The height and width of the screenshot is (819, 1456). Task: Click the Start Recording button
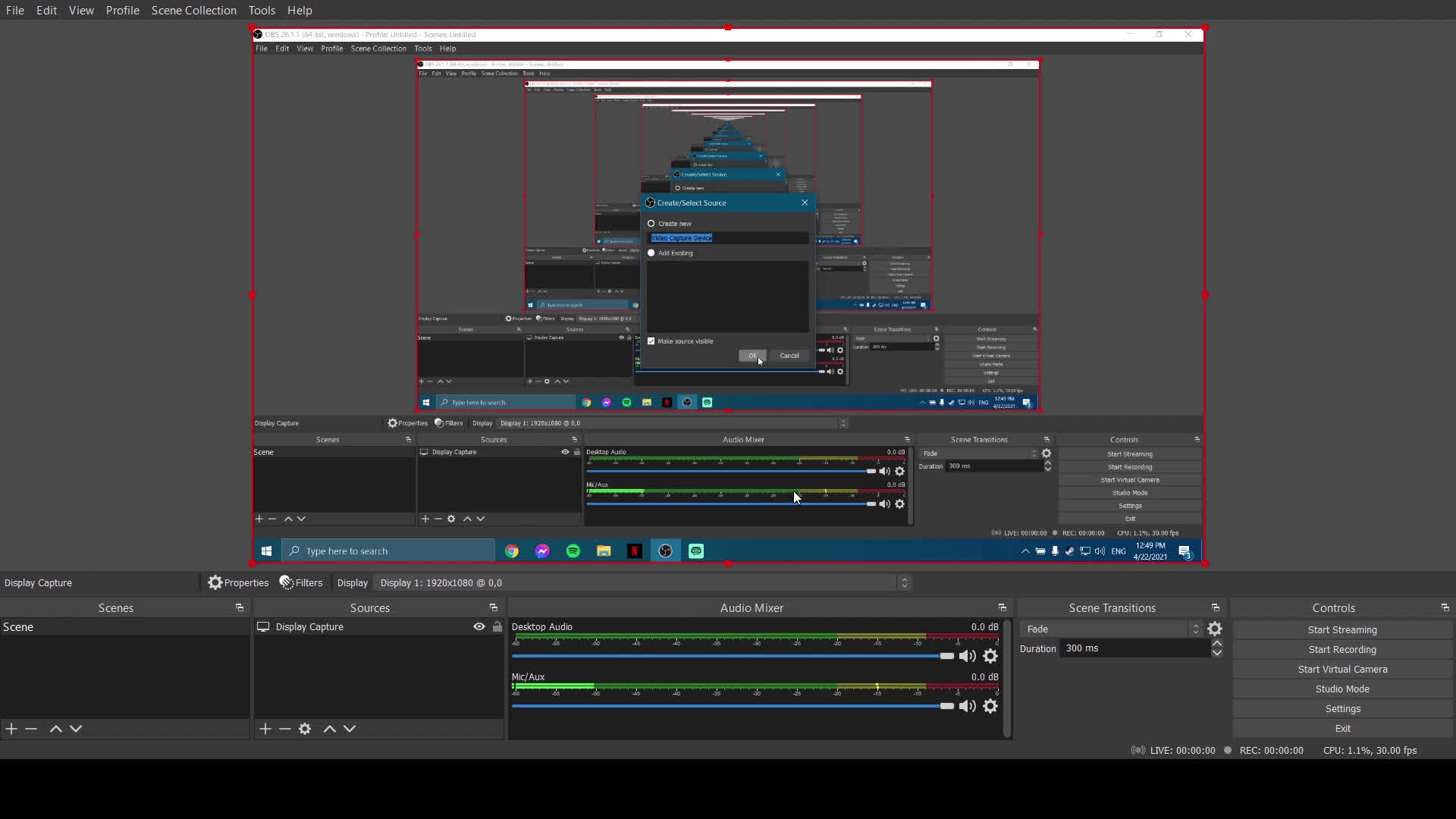(x=1342, y=649)
